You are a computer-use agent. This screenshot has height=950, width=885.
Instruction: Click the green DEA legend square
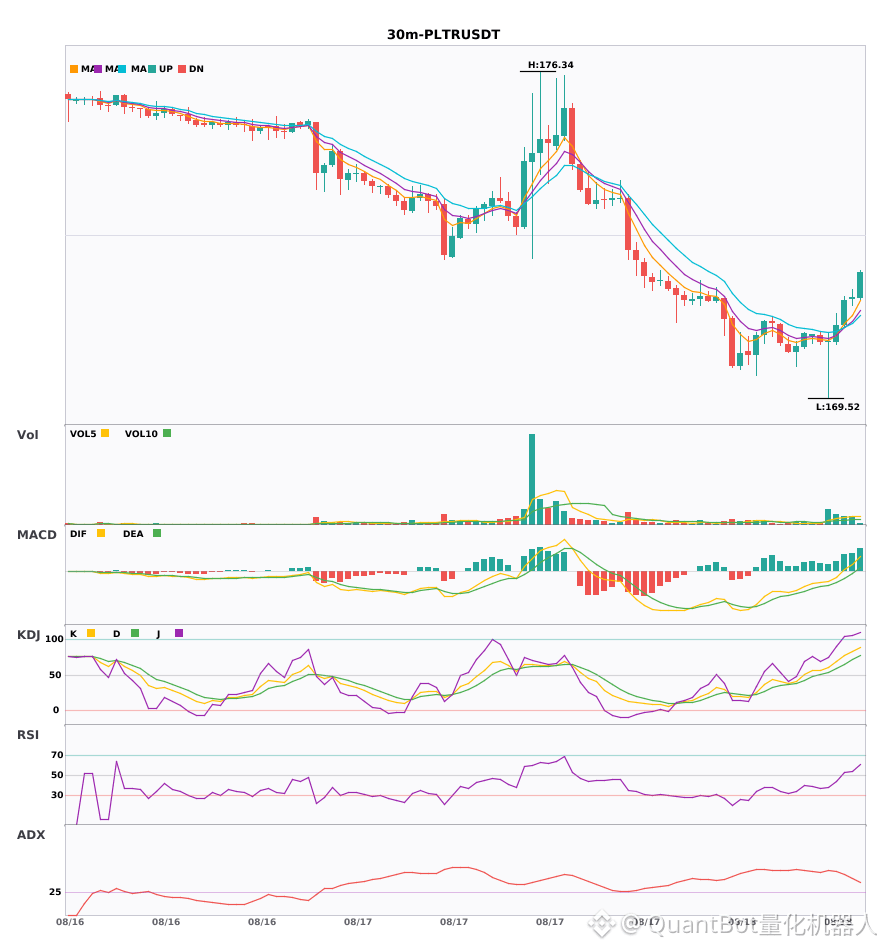click(x=157, y=533)
